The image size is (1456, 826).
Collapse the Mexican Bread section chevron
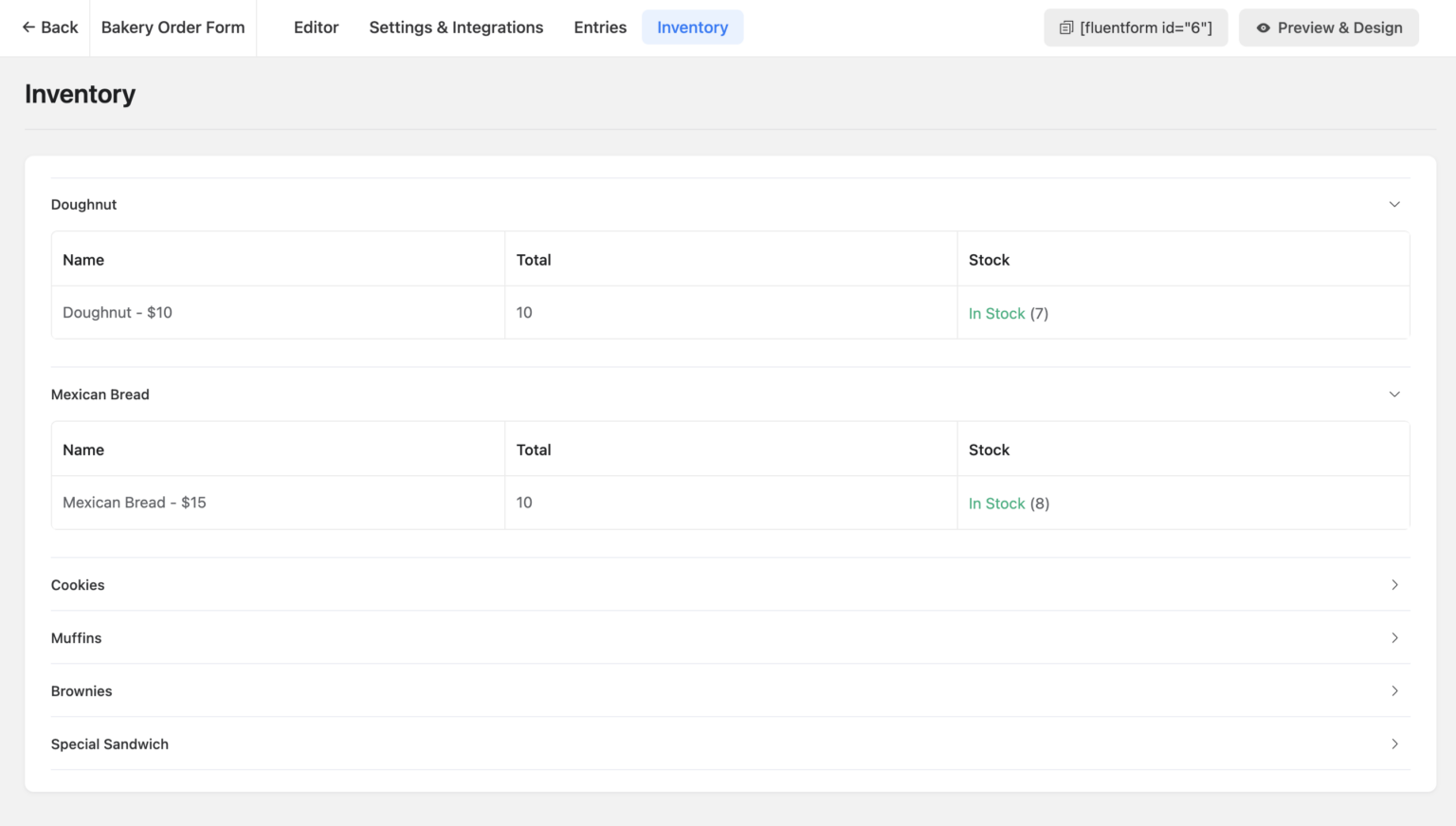[1394, 395]
